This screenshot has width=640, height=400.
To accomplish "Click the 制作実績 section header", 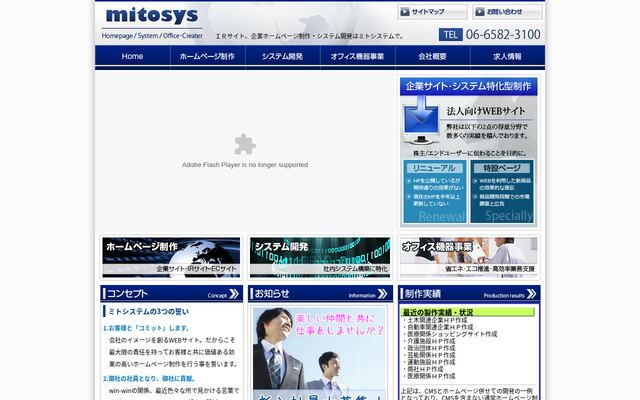I will 469,293.
